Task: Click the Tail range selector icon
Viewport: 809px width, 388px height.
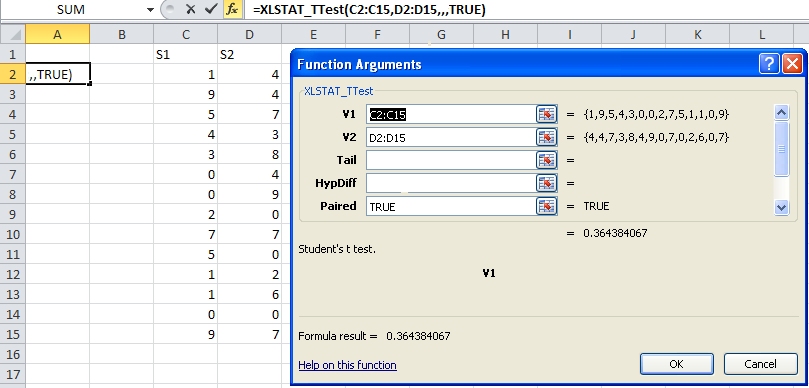Action: click(546, 160)
